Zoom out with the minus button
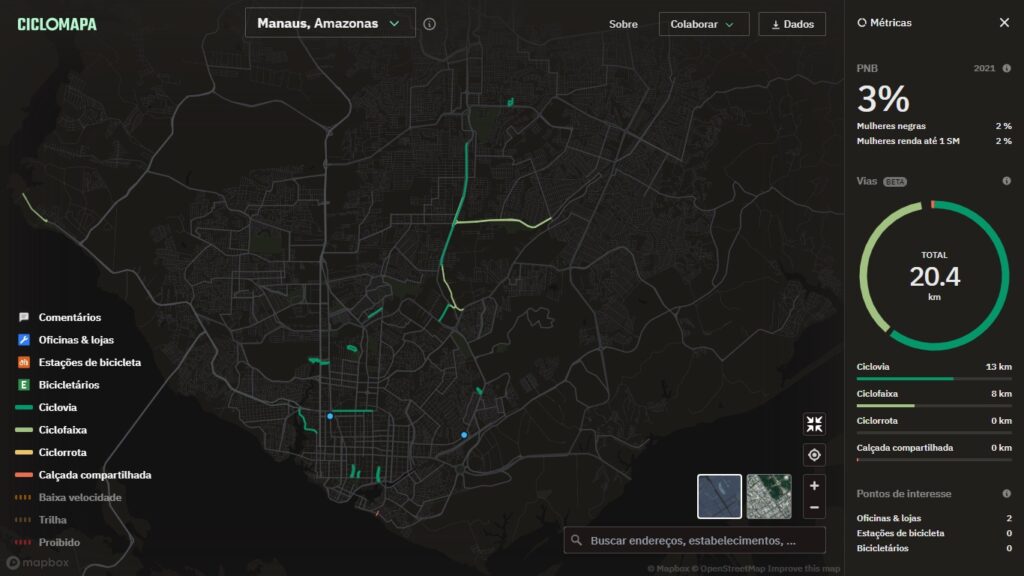This screenshot has width=1024, height=576. click(814, 508)
